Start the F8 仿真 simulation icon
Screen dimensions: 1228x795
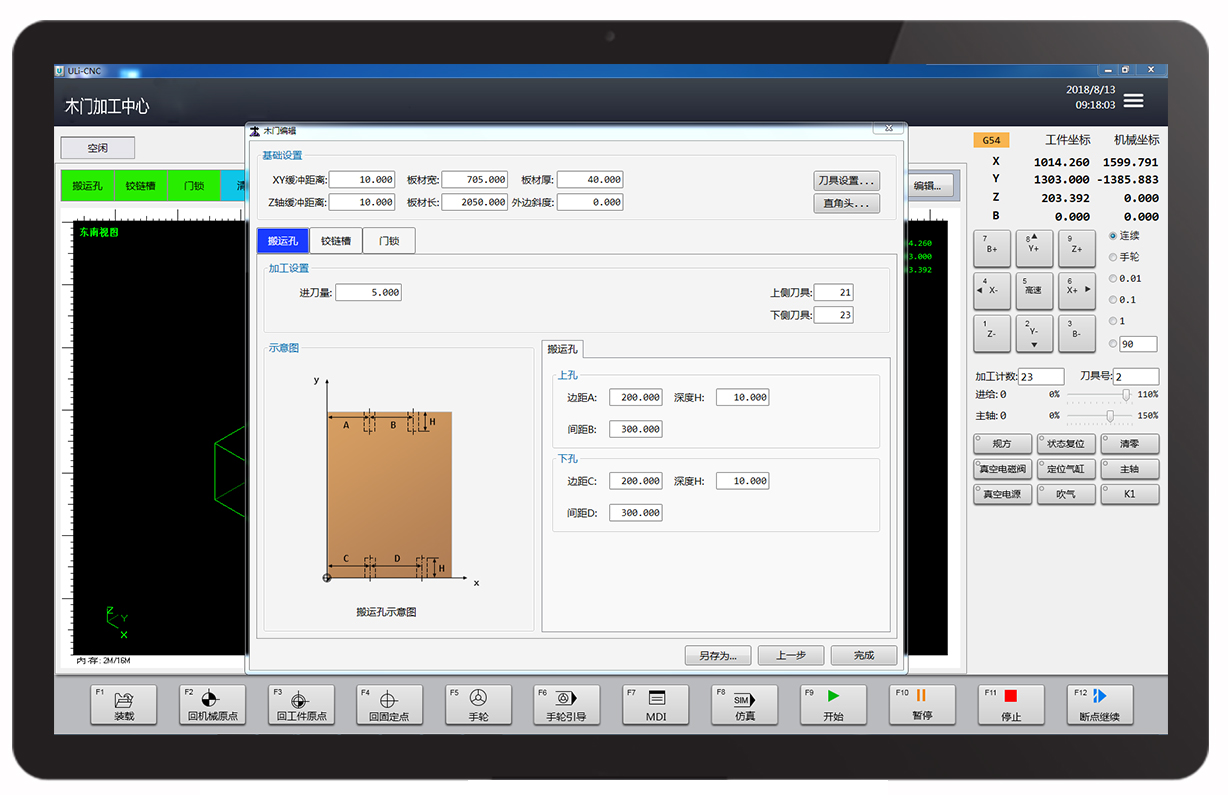pyautogui.click(x=745, y=699)
